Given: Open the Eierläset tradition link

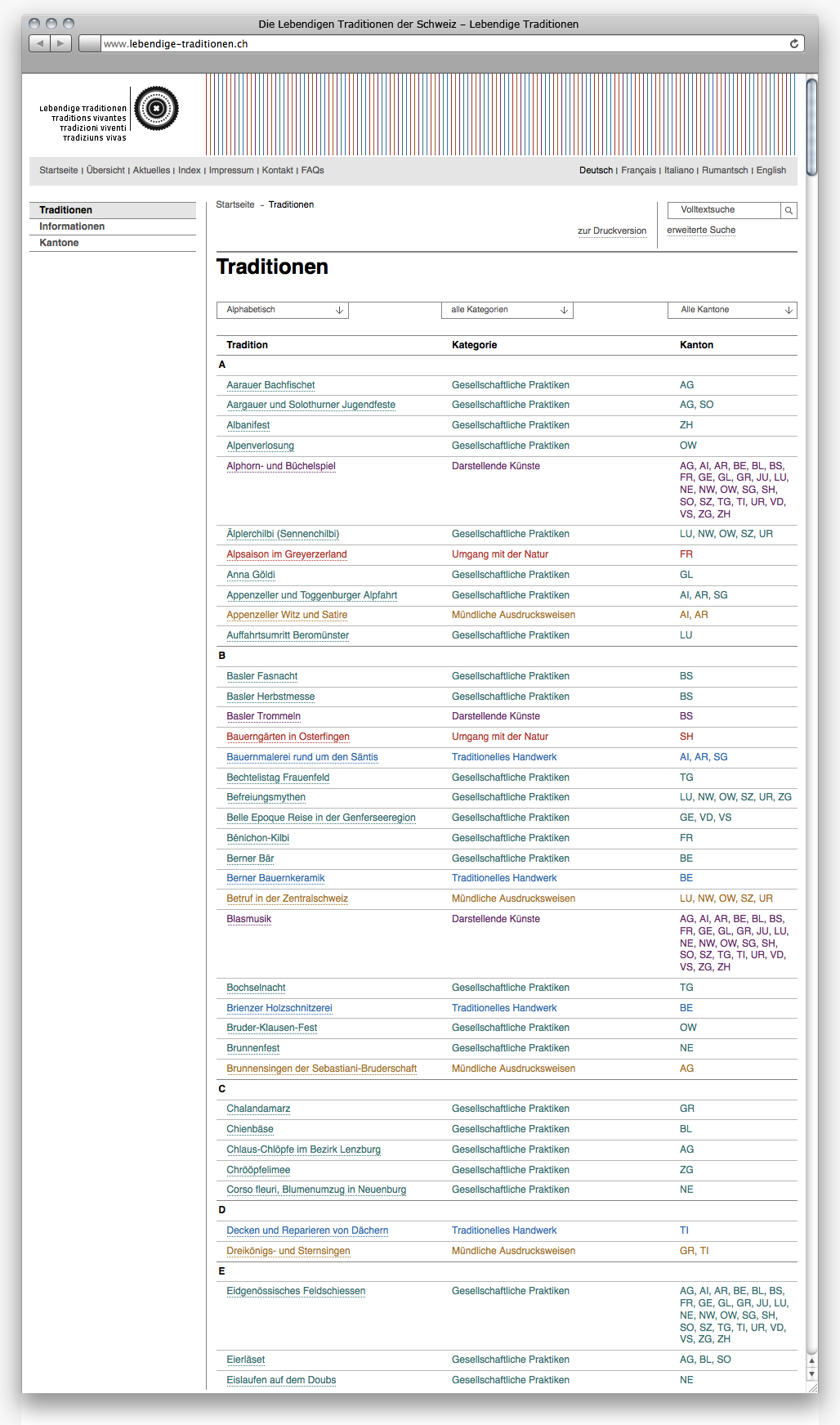Looking at the screenshot, I should [245, 1360].
